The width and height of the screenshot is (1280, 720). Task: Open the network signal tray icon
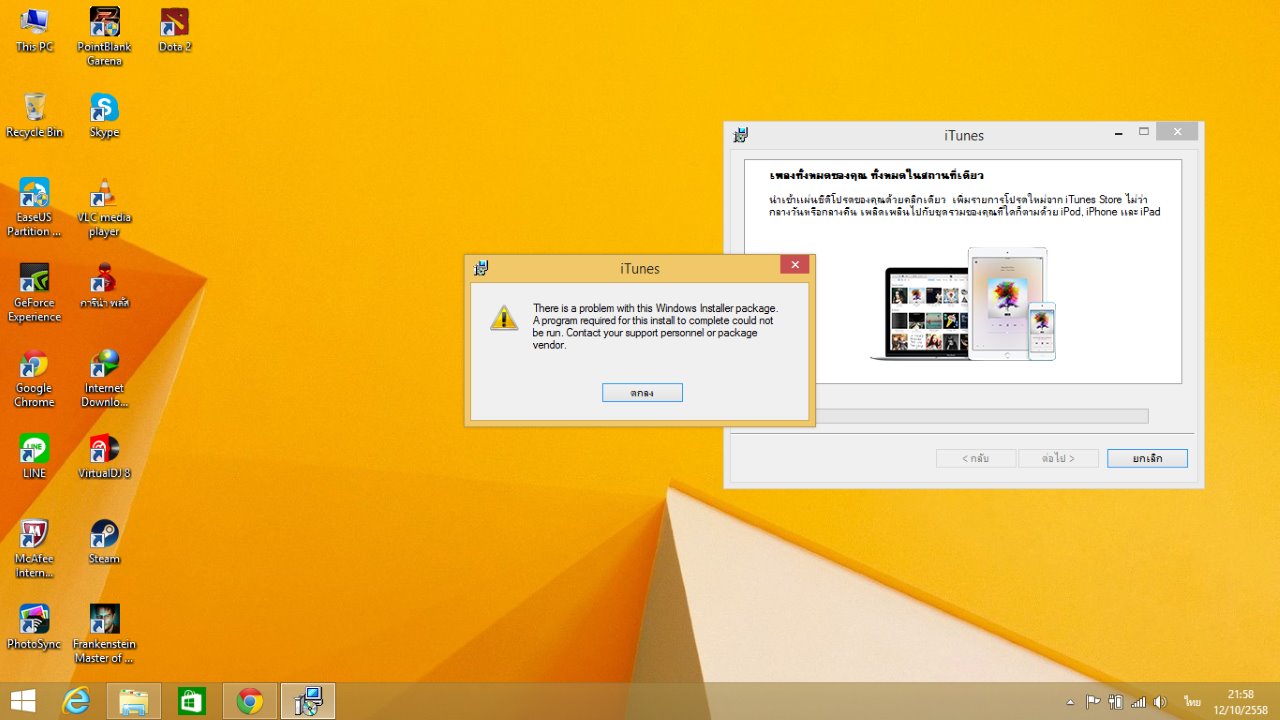click(1138, 702)
